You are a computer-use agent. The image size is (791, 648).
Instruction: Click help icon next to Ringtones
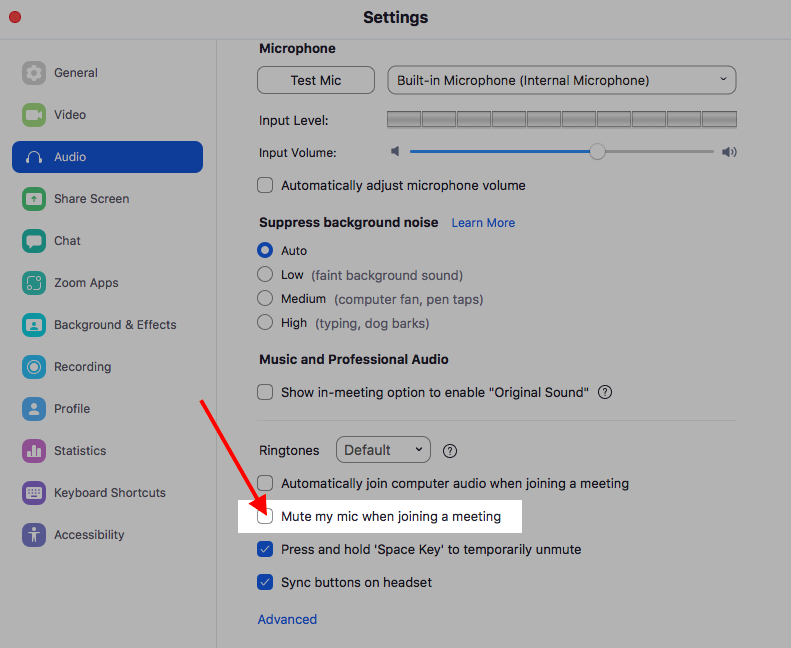click(450, 451)
